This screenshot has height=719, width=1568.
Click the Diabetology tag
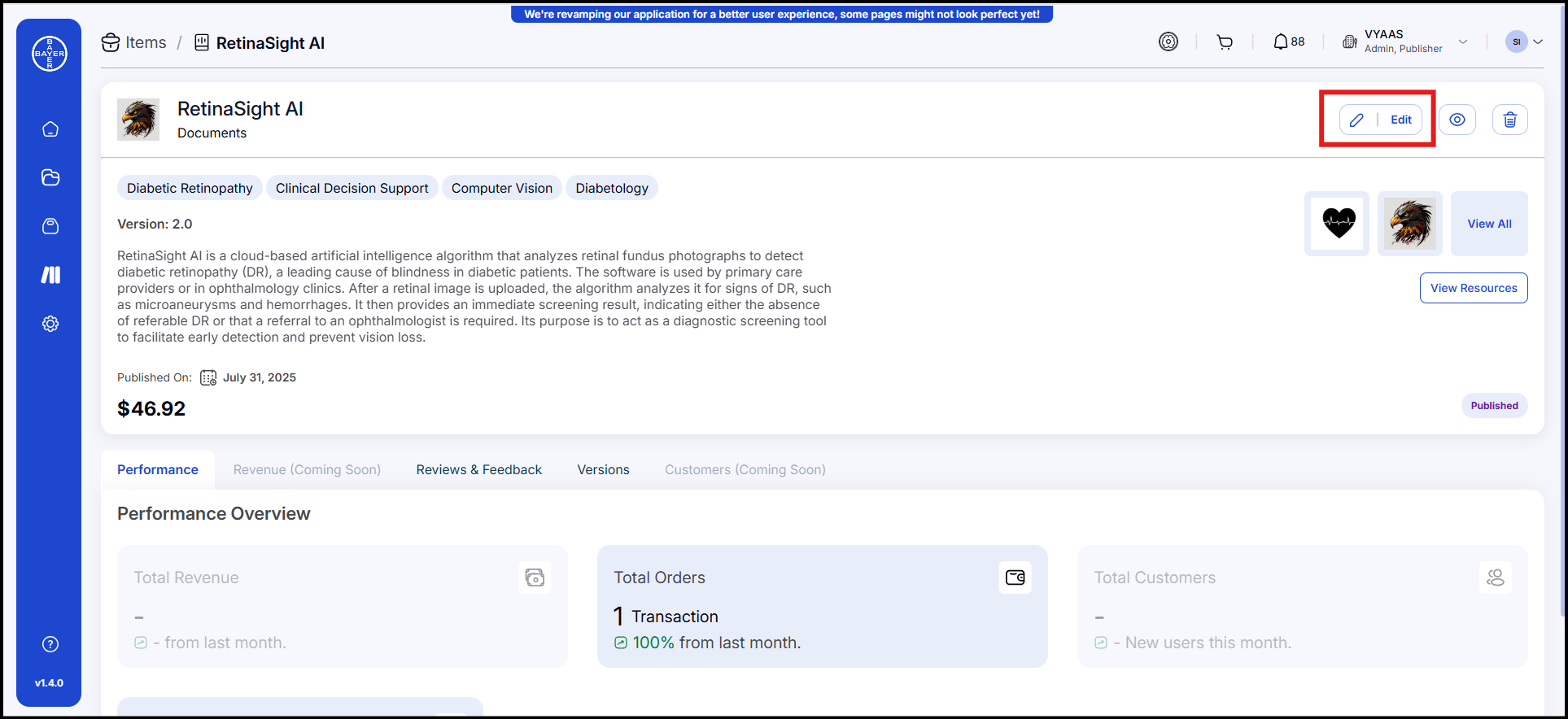click(612, 188)
